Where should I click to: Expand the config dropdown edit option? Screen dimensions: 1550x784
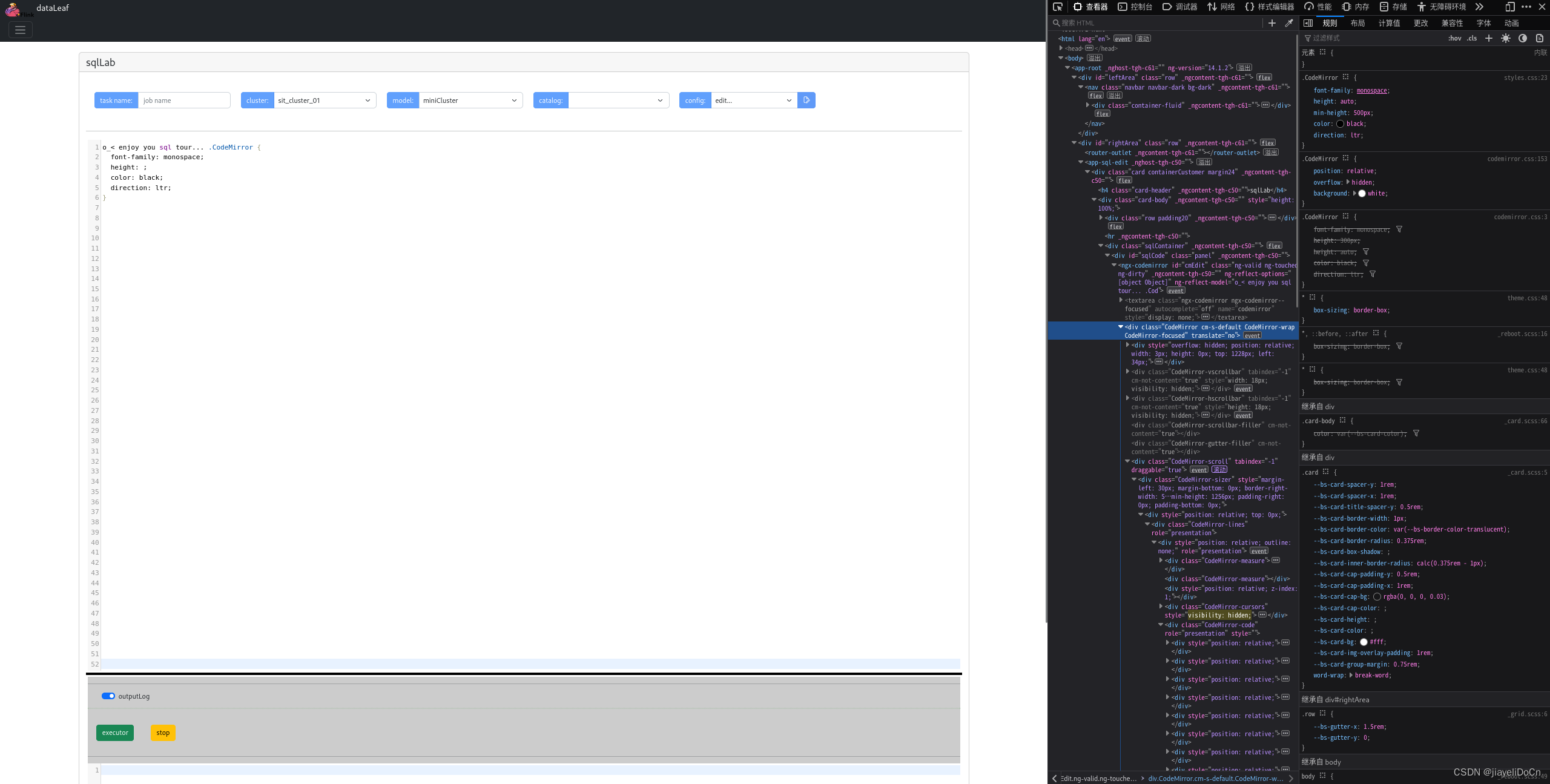786,100
